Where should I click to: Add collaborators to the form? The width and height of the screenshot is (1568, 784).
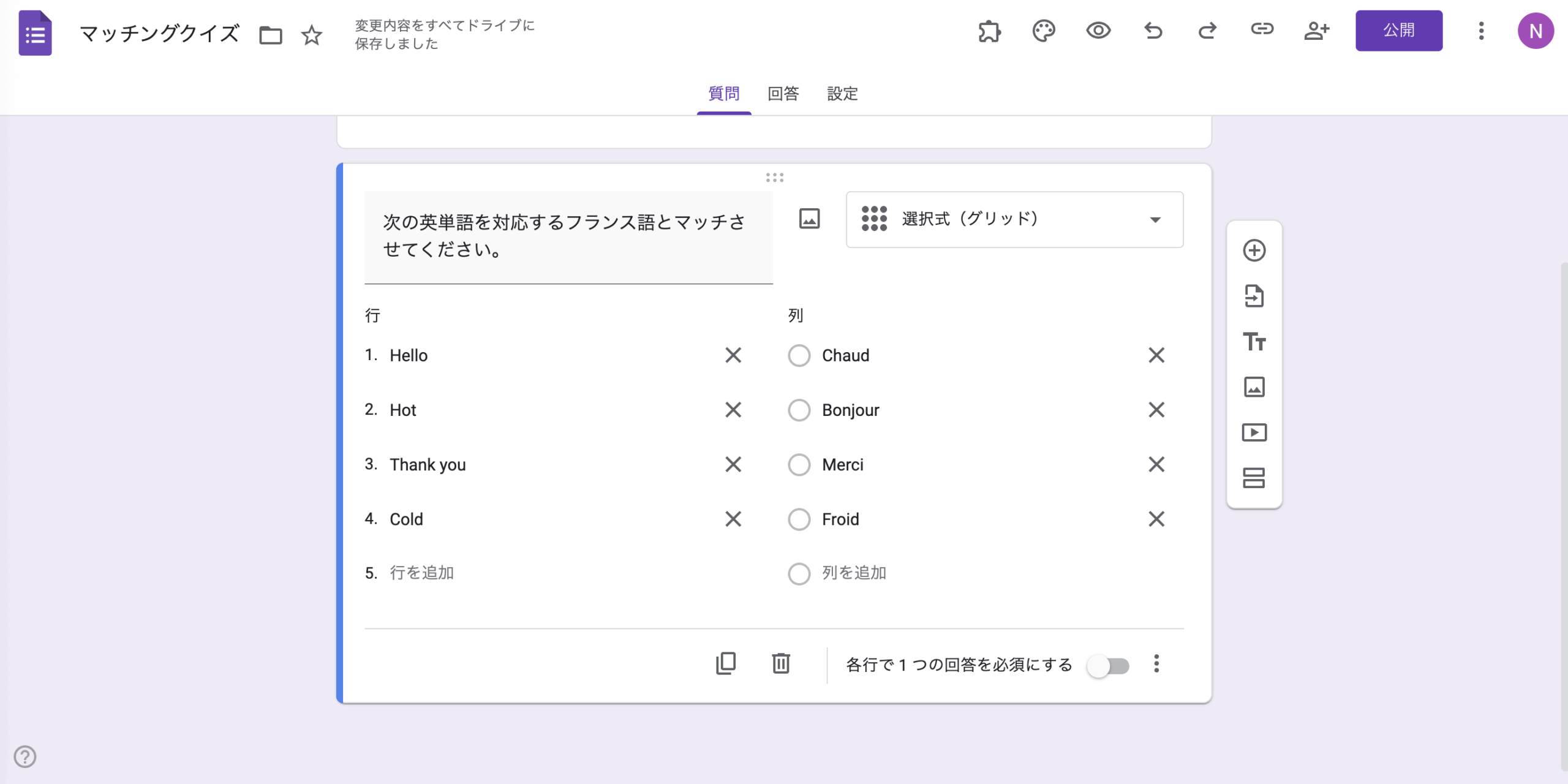point(1316,31)
